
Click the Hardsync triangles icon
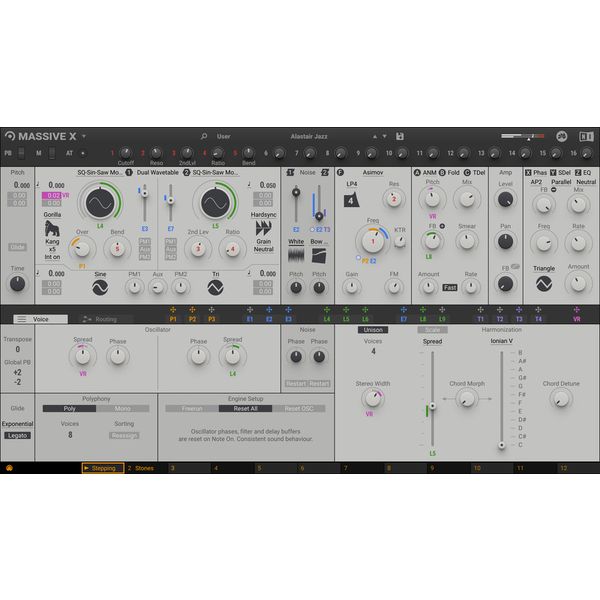coord(264,228)
